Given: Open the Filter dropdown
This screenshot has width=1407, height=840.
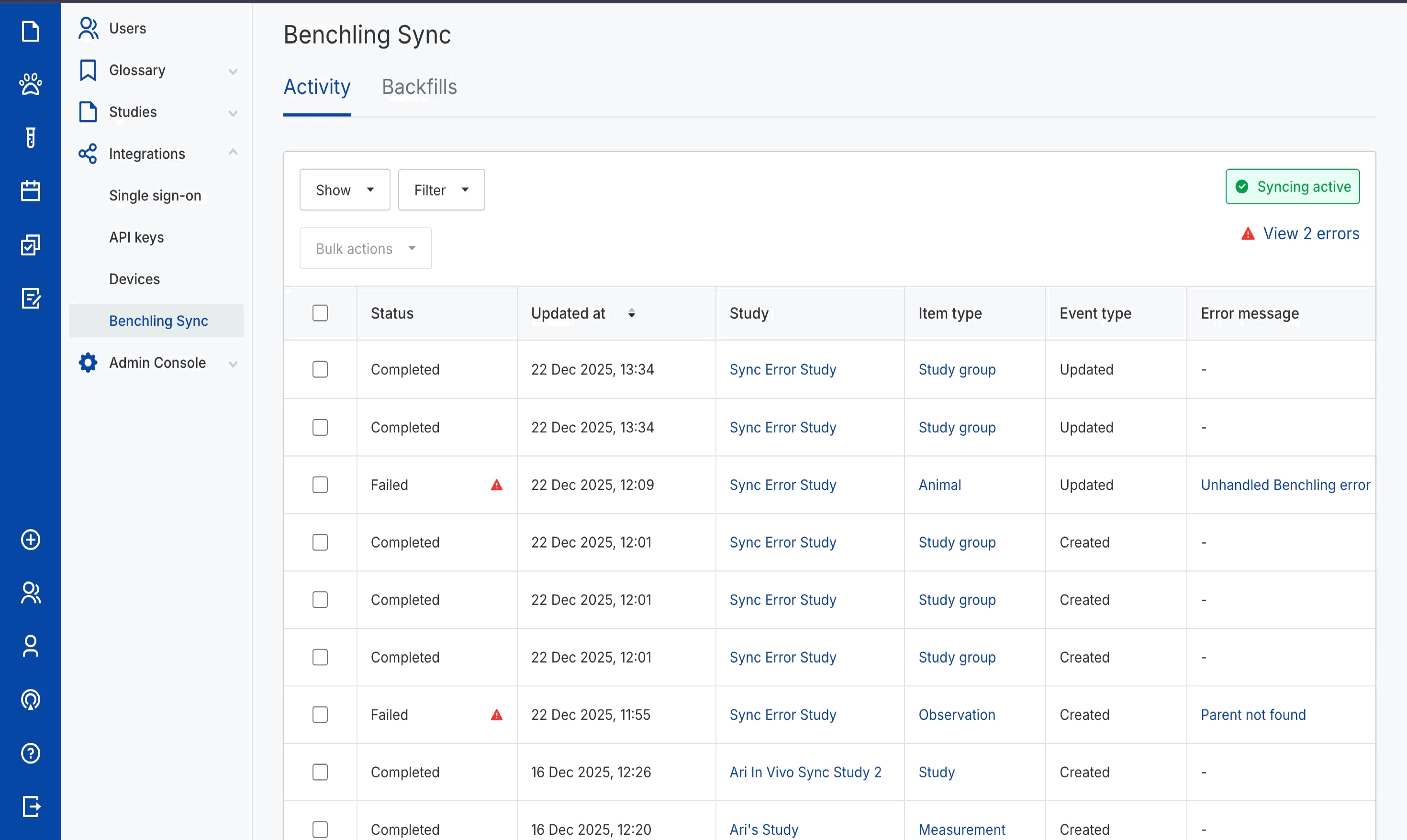Looking at the screenshot, I should (441, 189).
